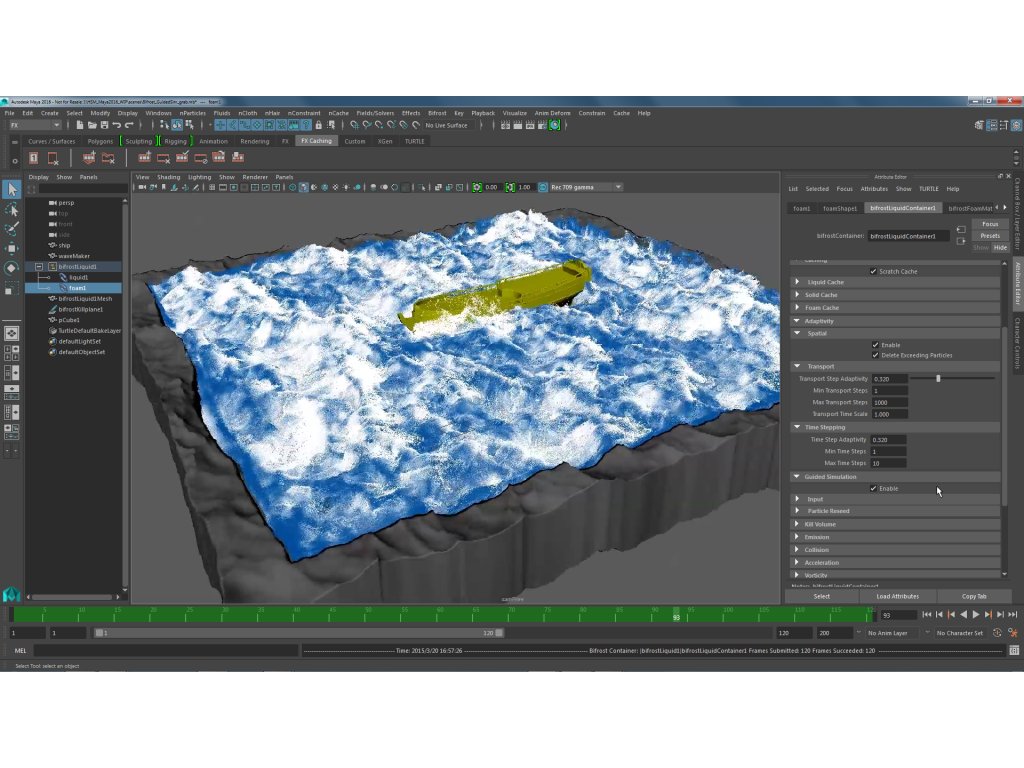Click the Save scene icon

[x=102, y=125]
